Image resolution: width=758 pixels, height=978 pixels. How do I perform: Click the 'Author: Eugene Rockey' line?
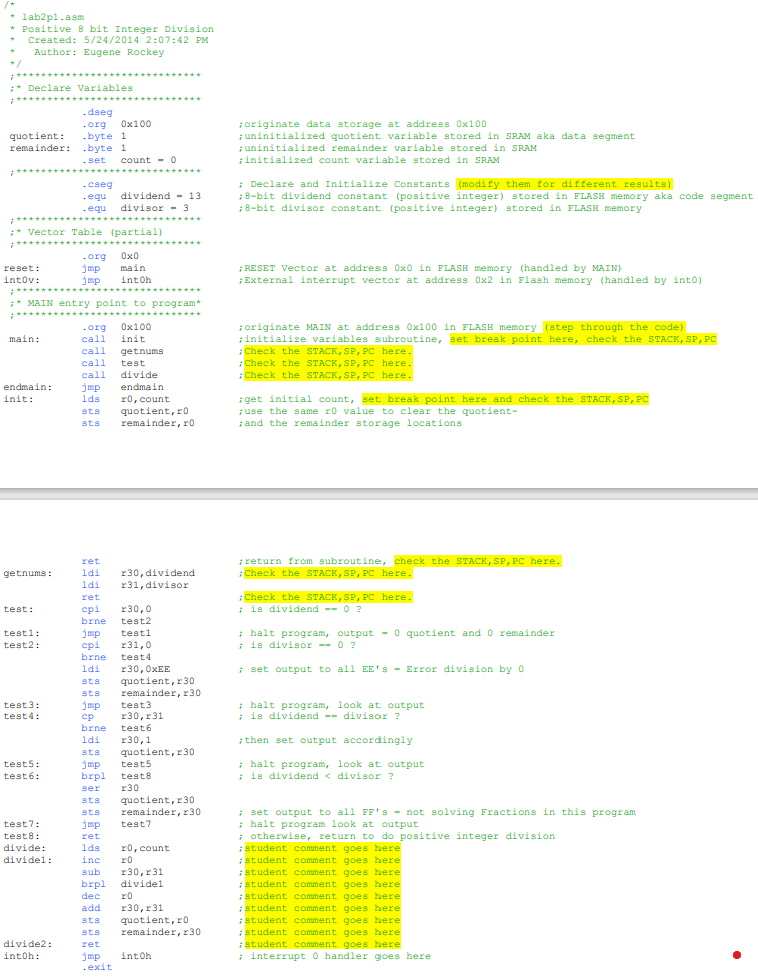(99, 52)
